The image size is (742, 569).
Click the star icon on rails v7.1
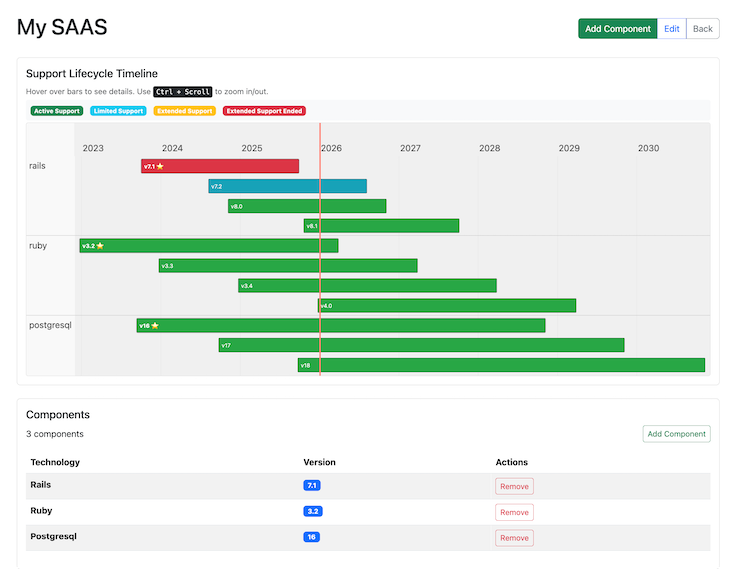[160, 166]
